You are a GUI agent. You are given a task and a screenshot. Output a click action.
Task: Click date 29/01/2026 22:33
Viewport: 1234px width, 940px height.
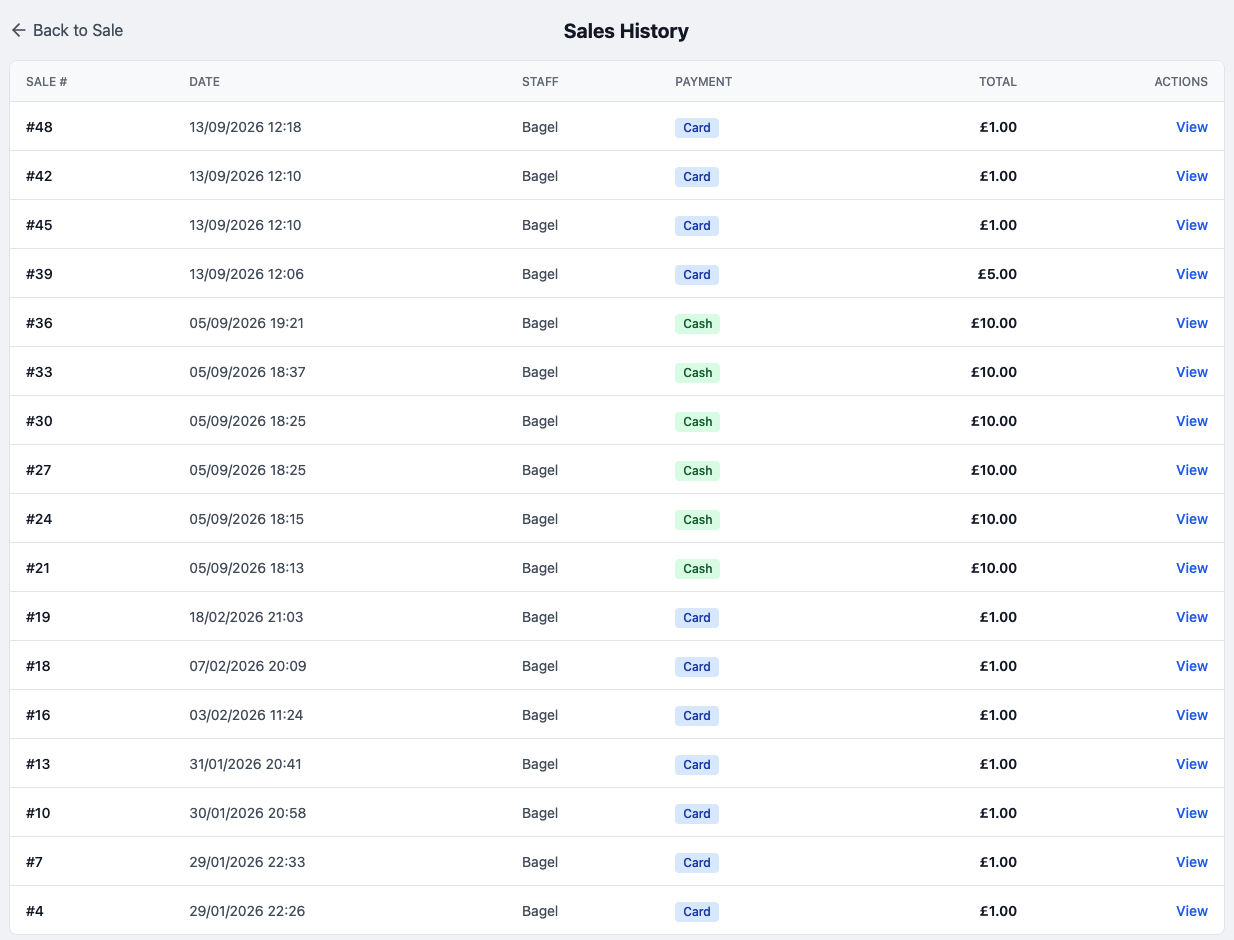(x=247, y=862)
